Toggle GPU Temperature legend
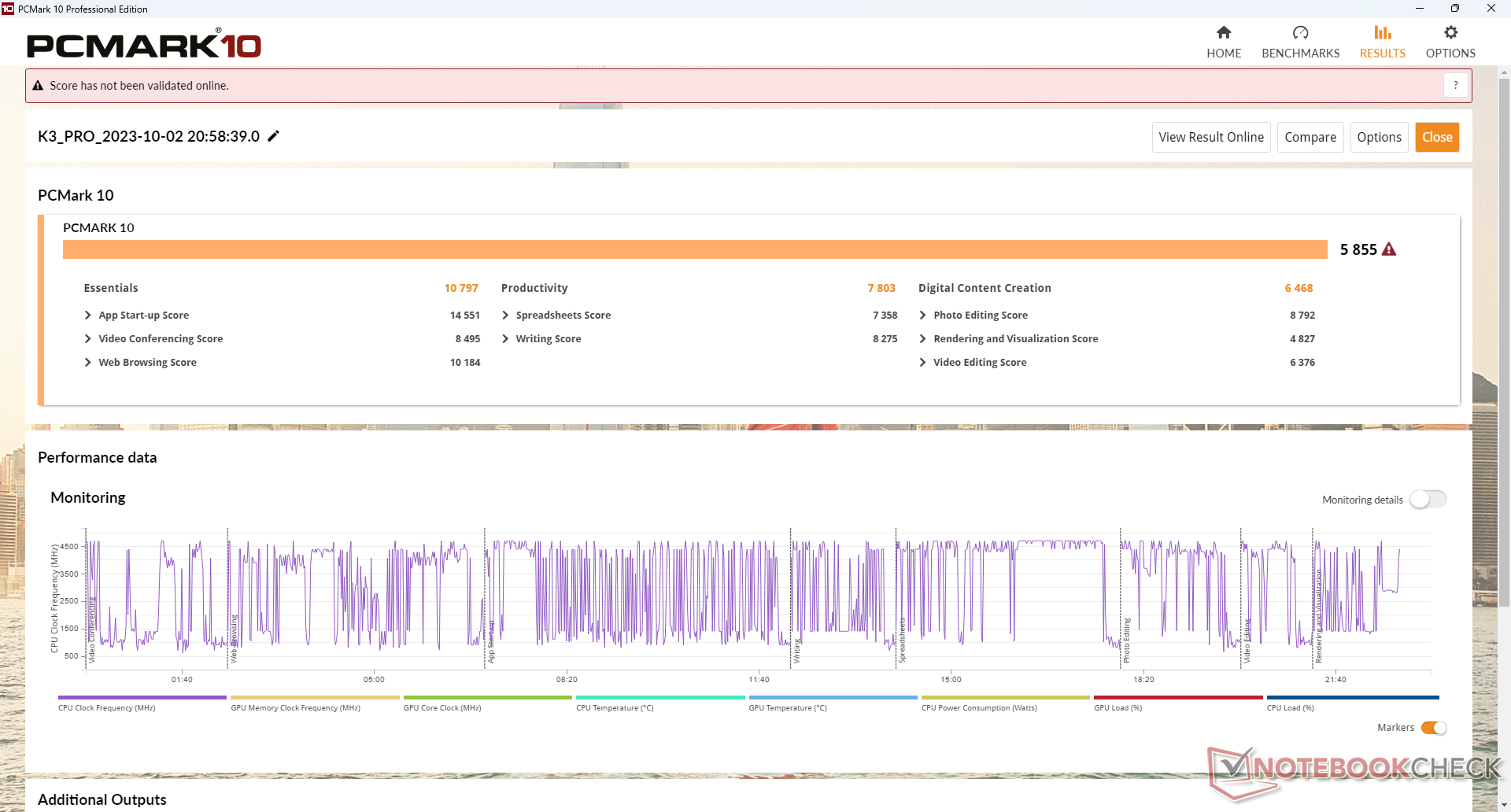This screenshot has width=1511, height=812. (833, 703)
